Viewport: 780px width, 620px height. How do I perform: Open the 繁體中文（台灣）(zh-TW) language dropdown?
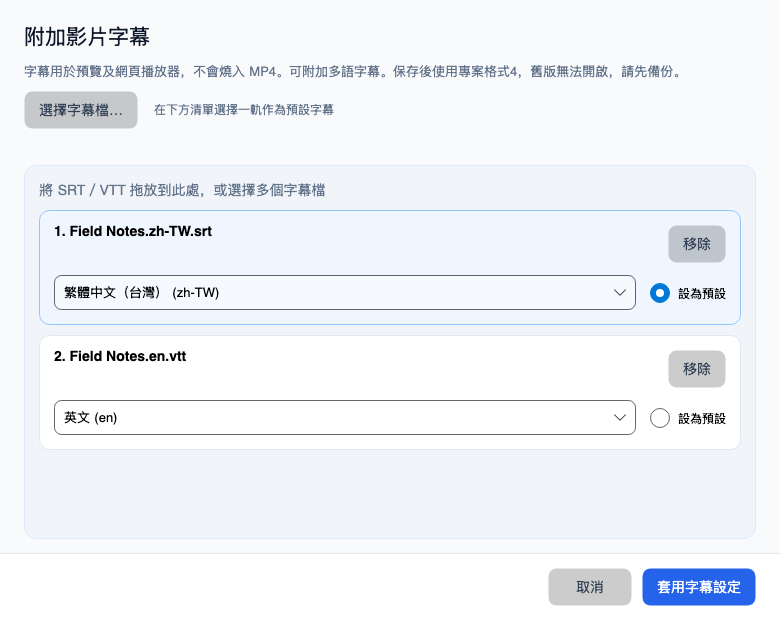345,293
